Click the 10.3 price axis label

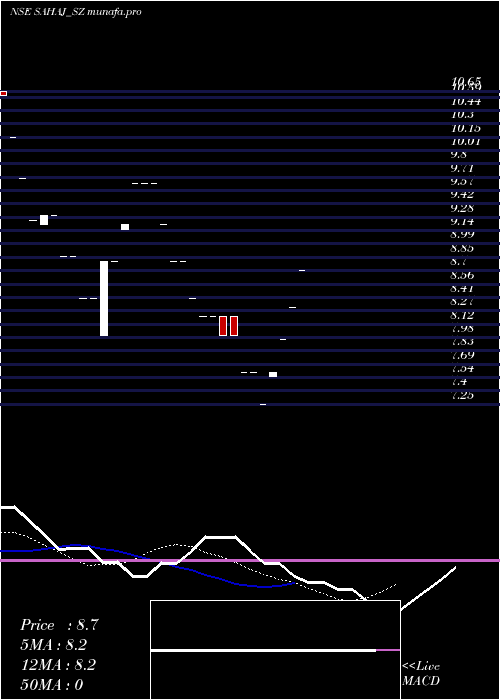tap(462, 115)
